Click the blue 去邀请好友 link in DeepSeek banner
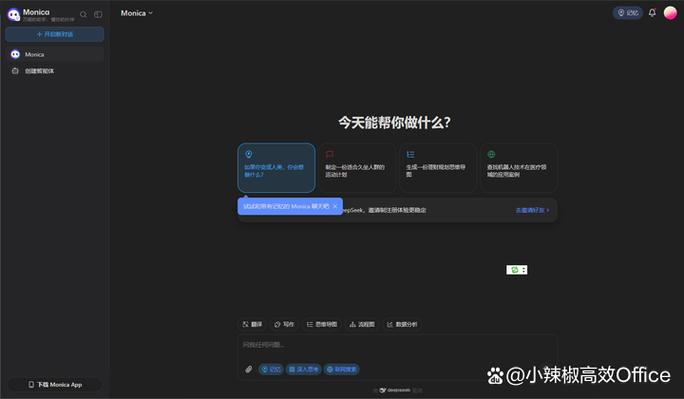 [532, 210]
